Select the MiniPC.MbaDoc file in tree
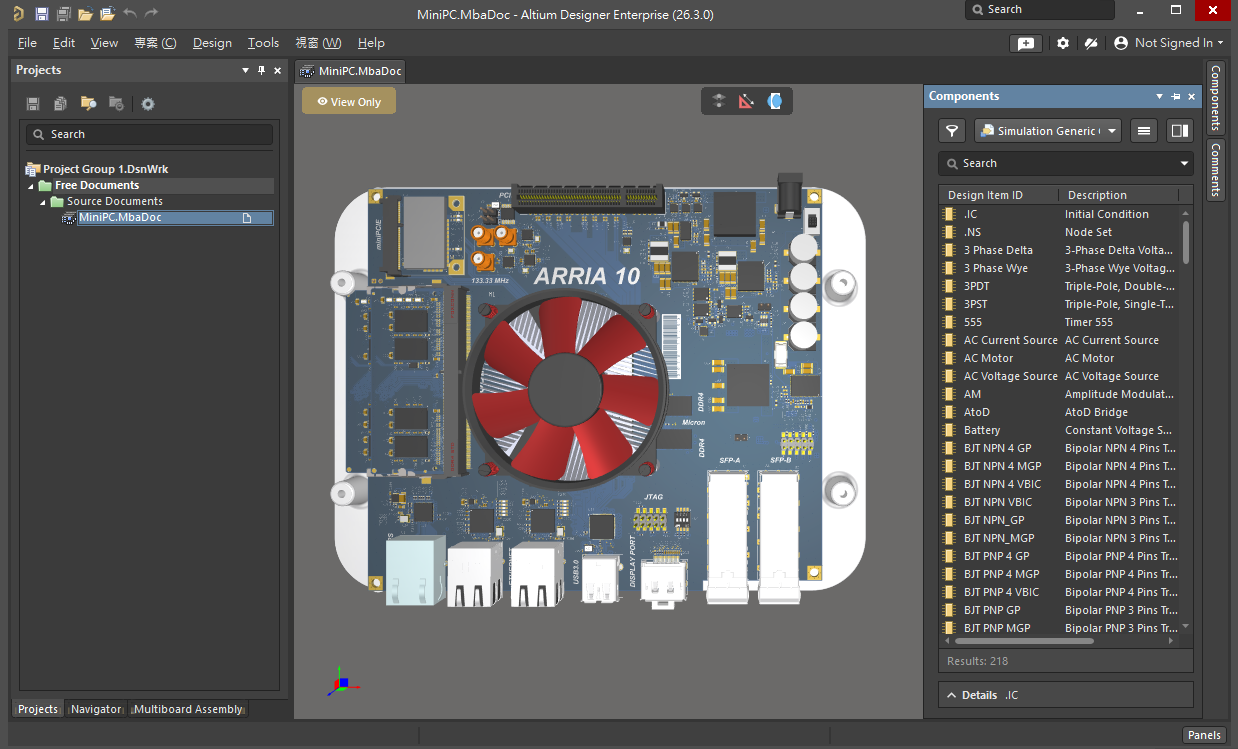This screenshot has height=749, width=1238. [x=120, y=218]
